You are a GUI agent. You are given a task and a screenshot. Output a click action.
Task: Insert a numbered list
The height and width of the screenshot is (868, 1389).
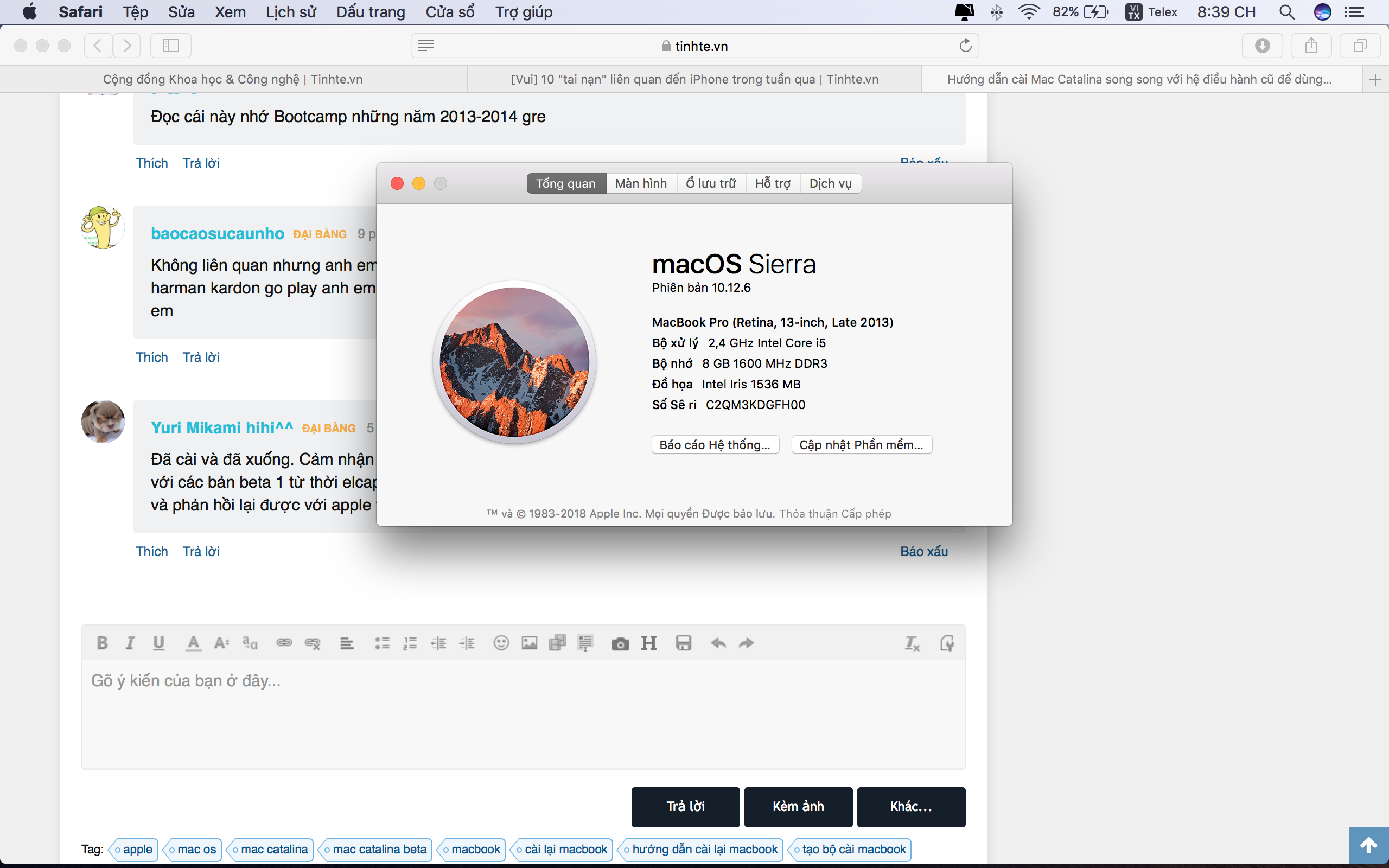click(x=410, y=643)
